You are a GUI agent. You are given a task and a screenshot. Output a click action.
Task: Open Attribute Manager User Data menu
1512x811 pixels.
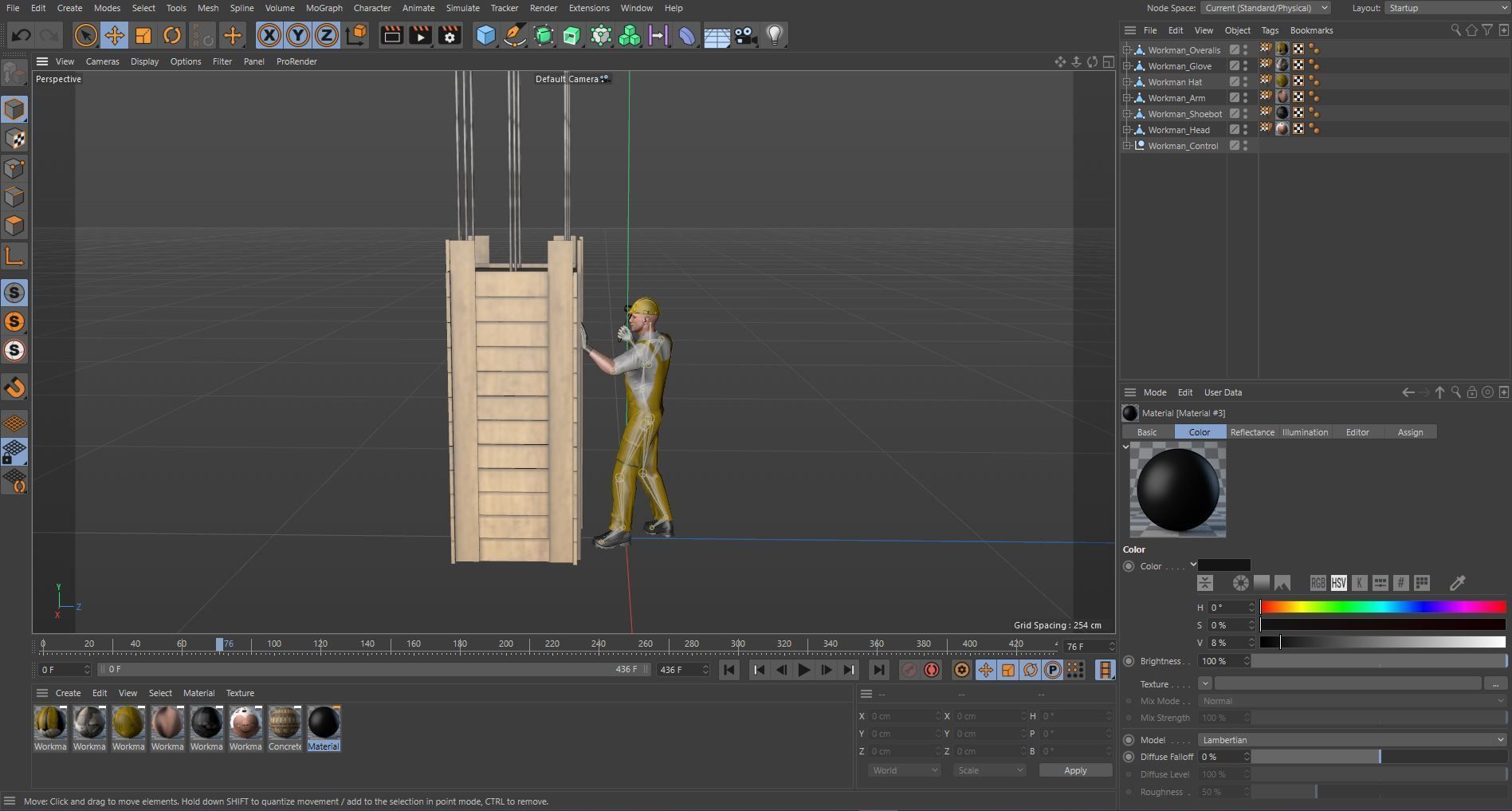click(1223, 392)
